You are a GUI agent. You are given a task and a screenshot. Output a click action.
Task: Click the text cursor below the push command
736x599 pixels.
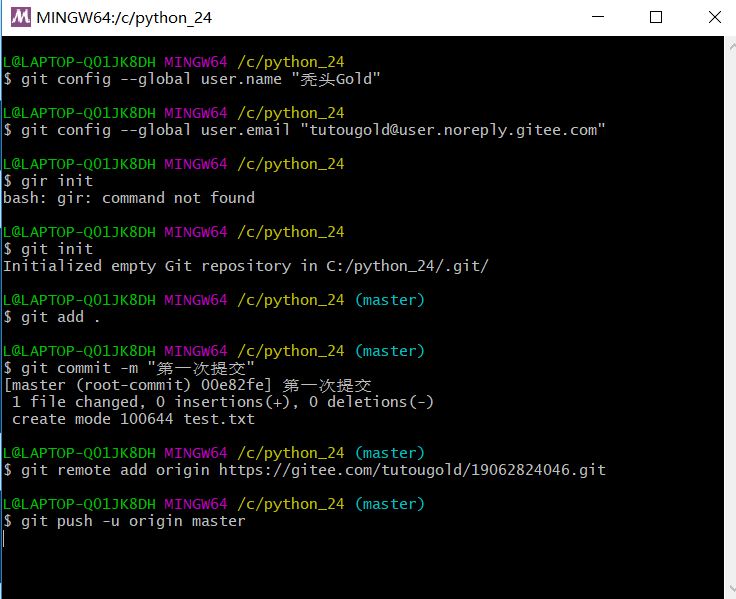click(4, 538)
